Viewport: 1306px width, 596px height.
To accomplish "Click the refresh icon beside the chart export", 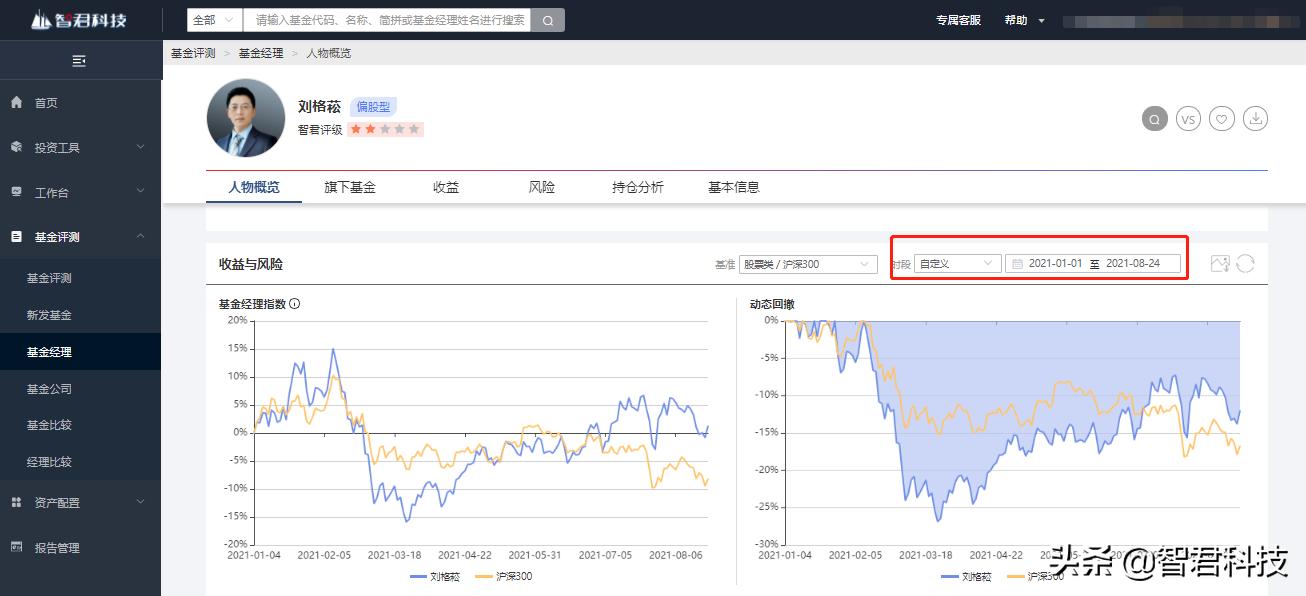I will pyautogui.click(x=1245, y=263).
